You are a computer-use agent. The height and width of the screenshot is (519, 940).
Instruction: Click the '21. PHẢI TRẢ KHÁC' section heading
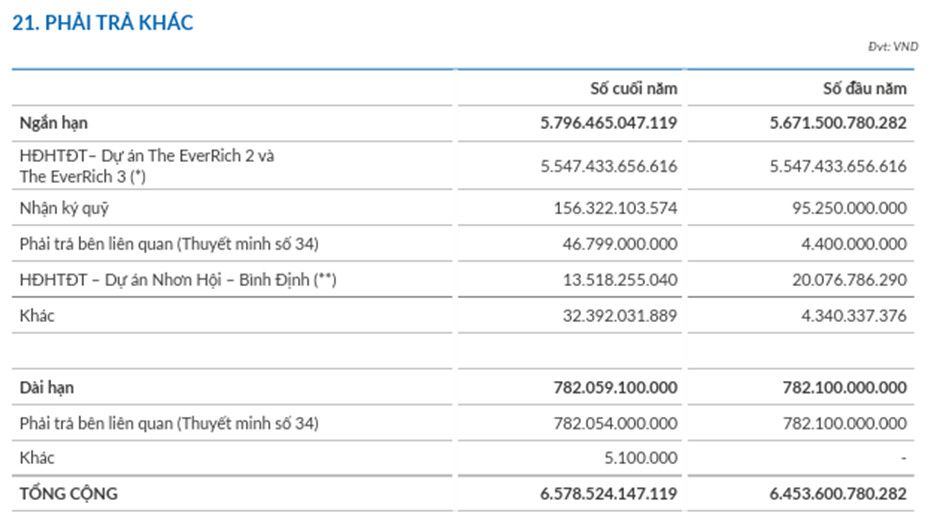(102, 23)
